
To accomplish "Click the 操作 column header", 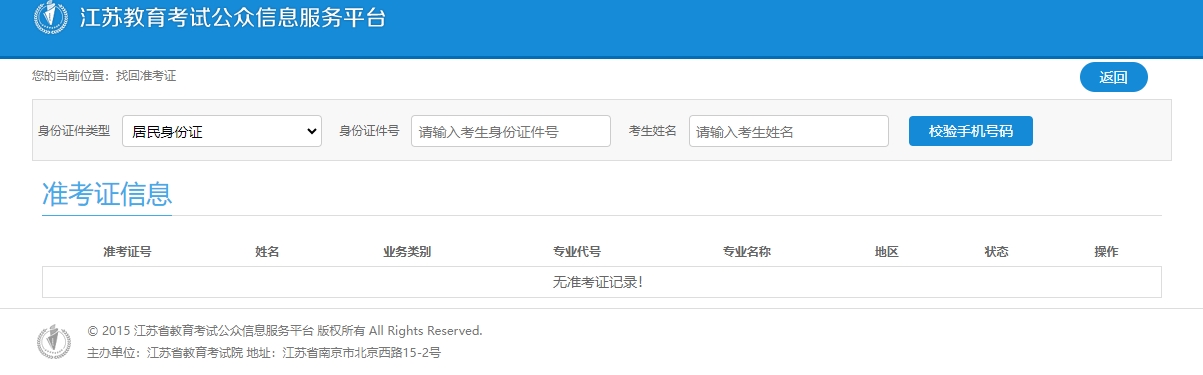I will [x=1107, y=252].
